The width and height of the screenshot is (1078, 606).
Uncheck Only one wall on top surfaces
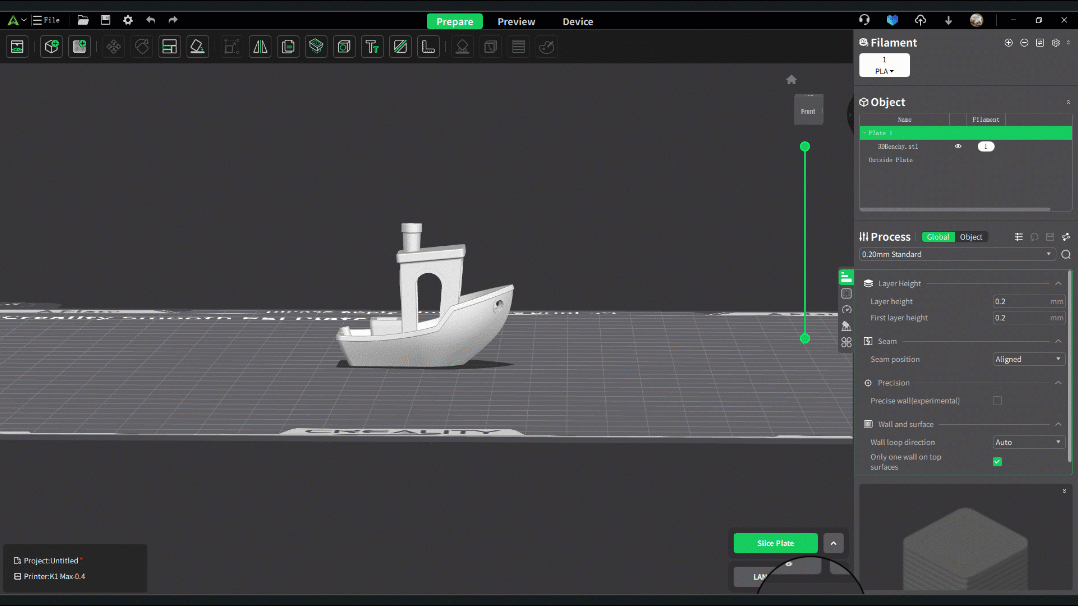pyautogui.click(x=997, y=462)
